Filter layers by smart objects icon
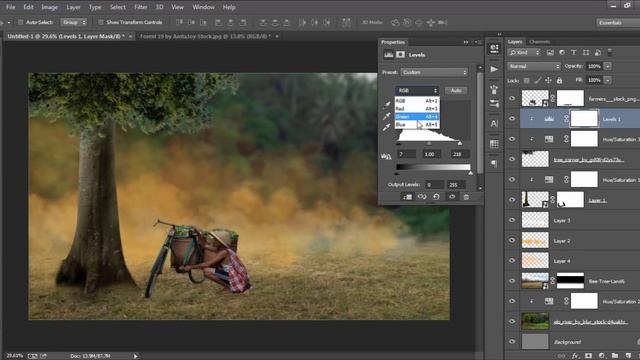This screenshot has height=360, width=640. tap(598, 53)
